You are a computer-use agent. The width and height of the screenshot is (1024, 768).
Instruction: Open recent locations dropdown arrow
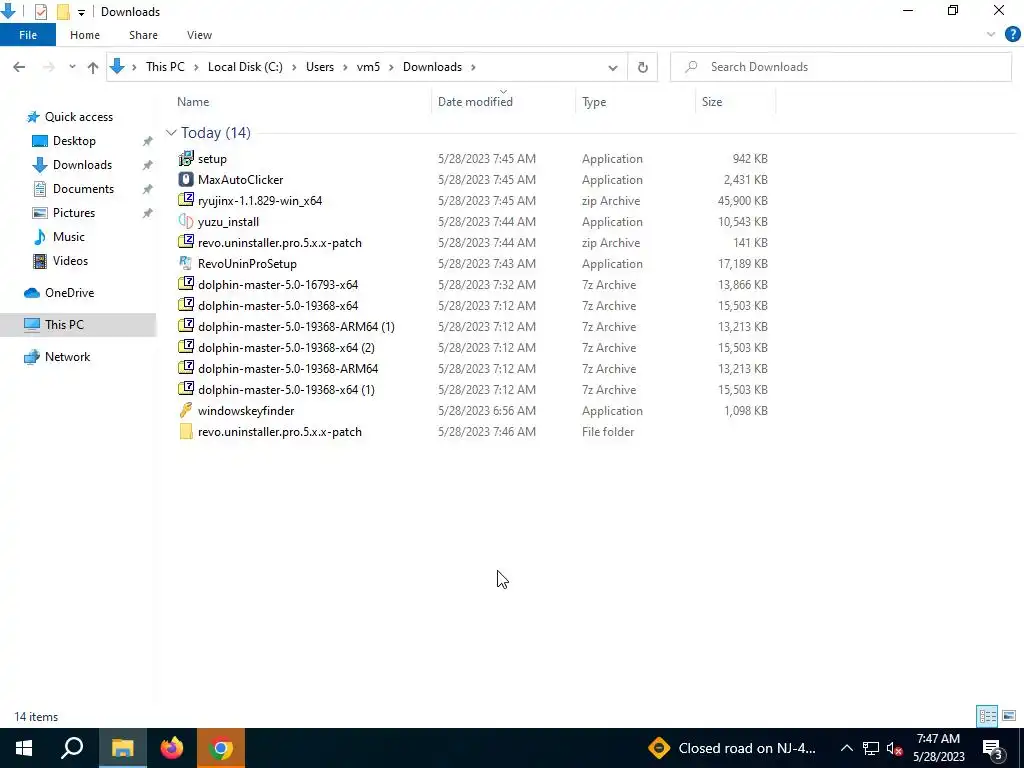pyautogui.click(x=72, y=67)
